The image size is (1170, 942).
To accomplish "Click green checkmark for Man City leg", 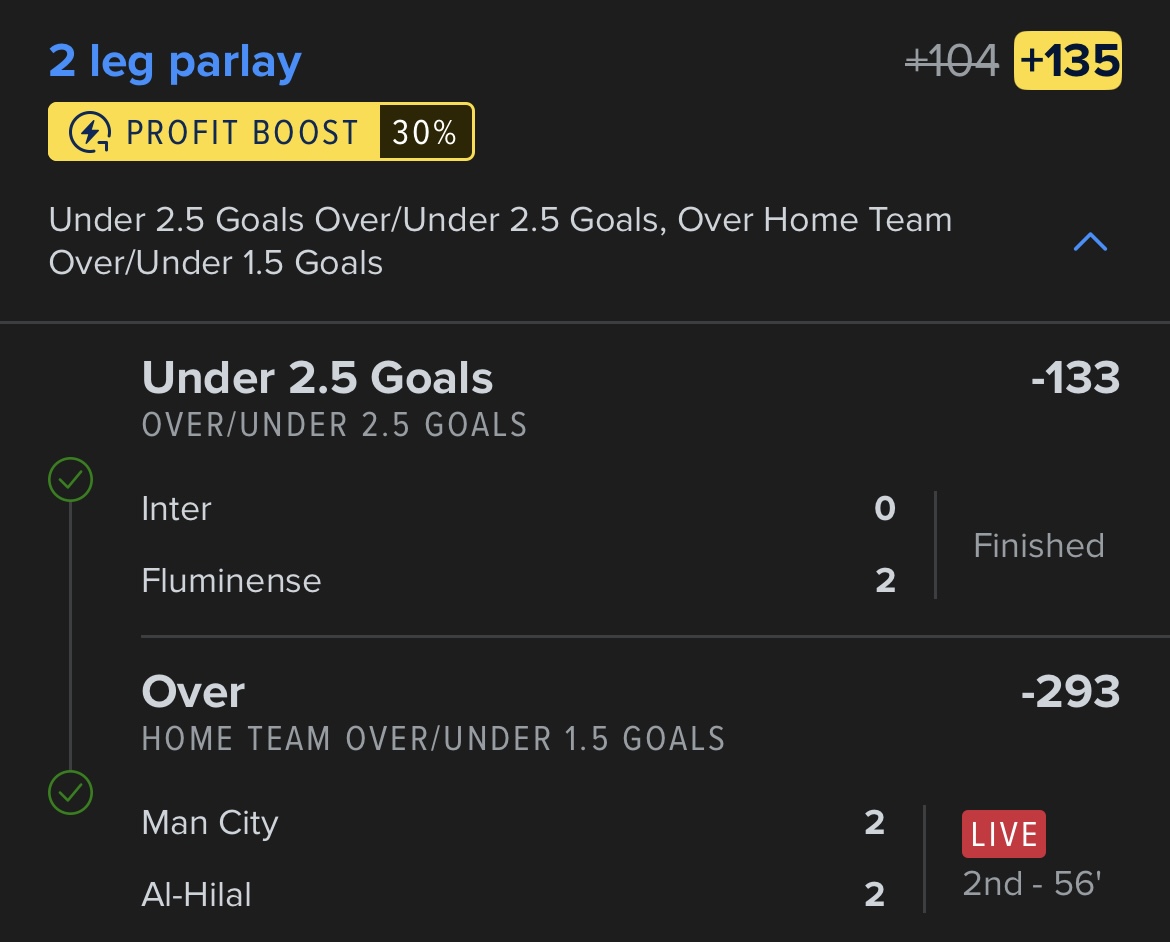I will coord(70,792).
